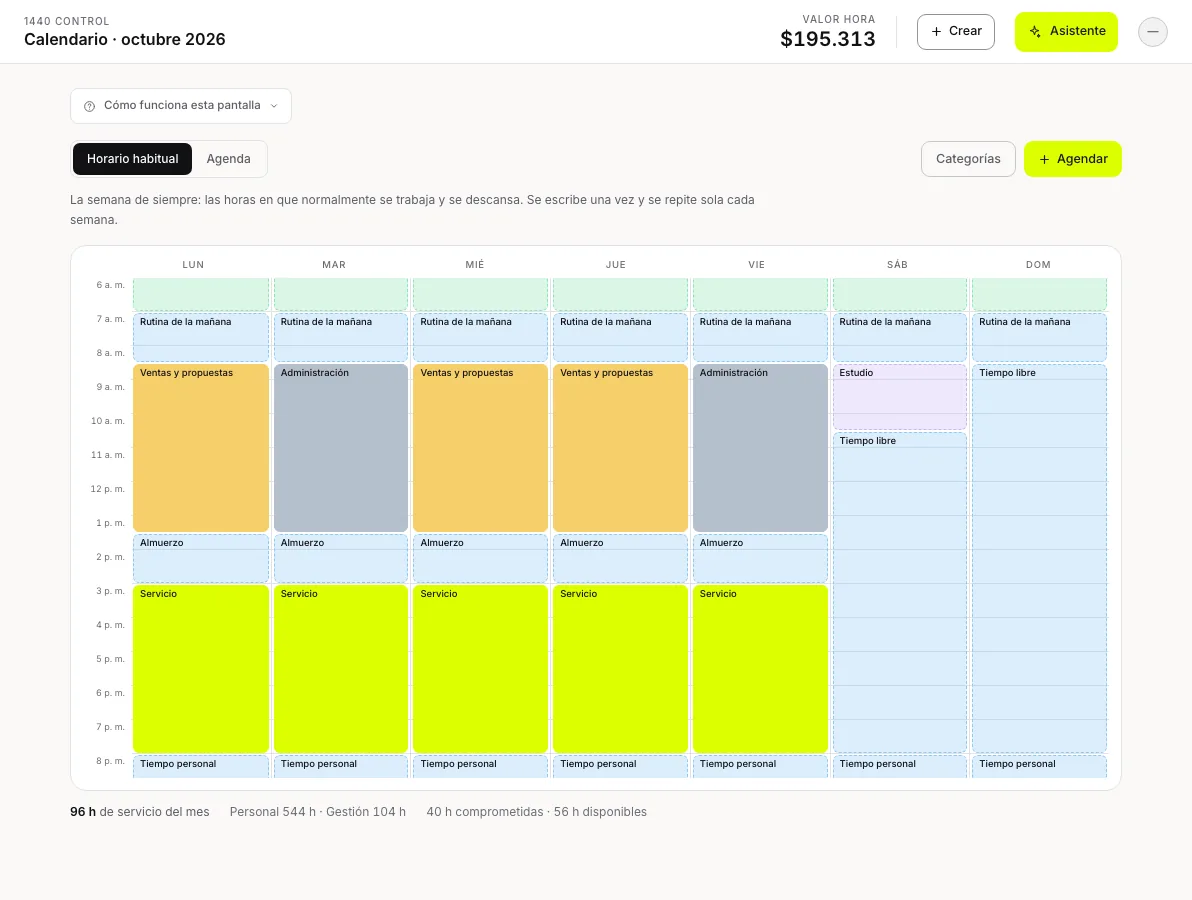1192x900 pixels.
Task: Select Tuesday's Servicio block
Action: pyautogui.click(x=341, y=669)
